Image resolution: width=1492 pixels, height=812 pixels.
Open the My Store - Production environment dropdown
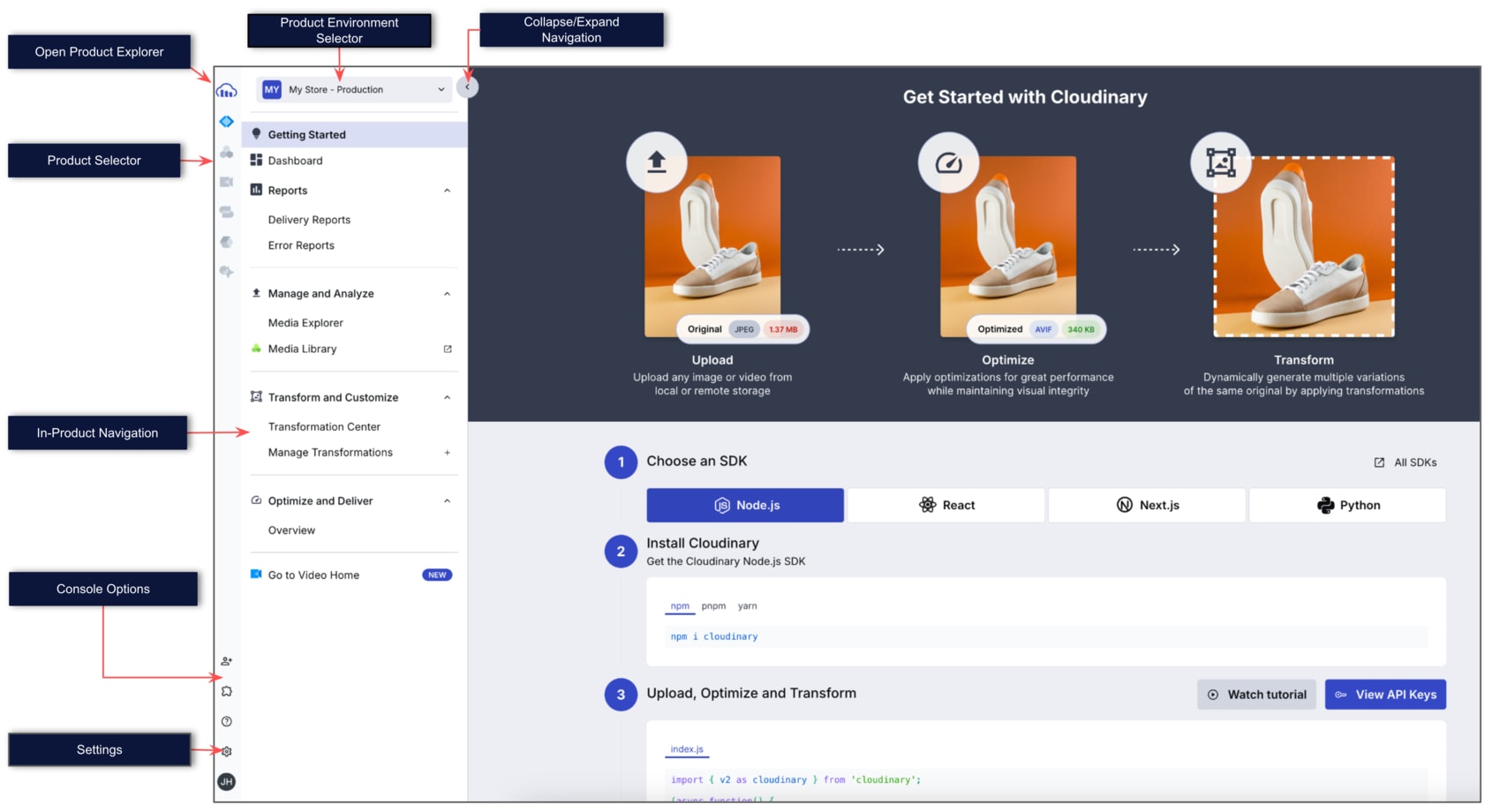point(354,89)
